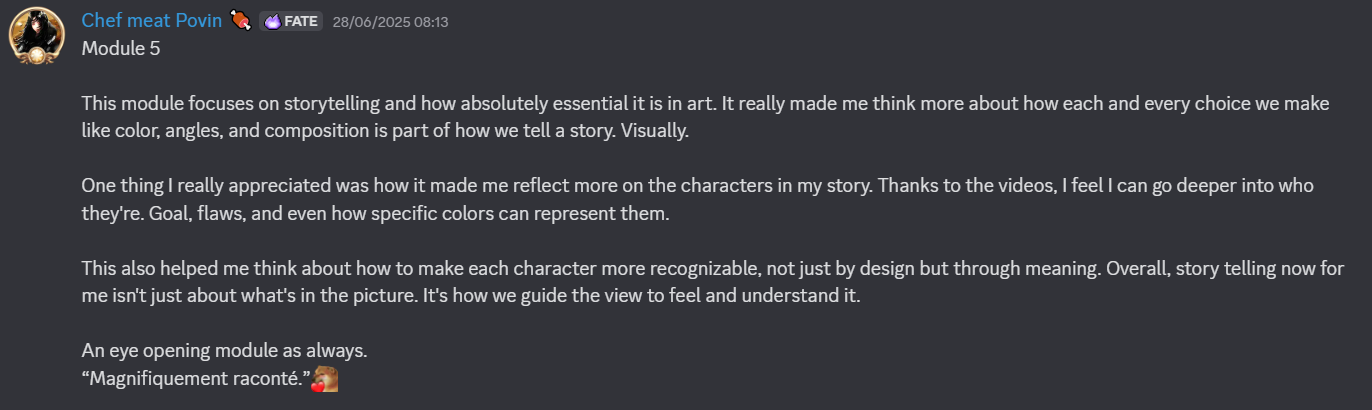This screenshot has width=1372, height=410.
Task: Click the dog-with-heart emoji after the quote
Action: pos(324,380)
